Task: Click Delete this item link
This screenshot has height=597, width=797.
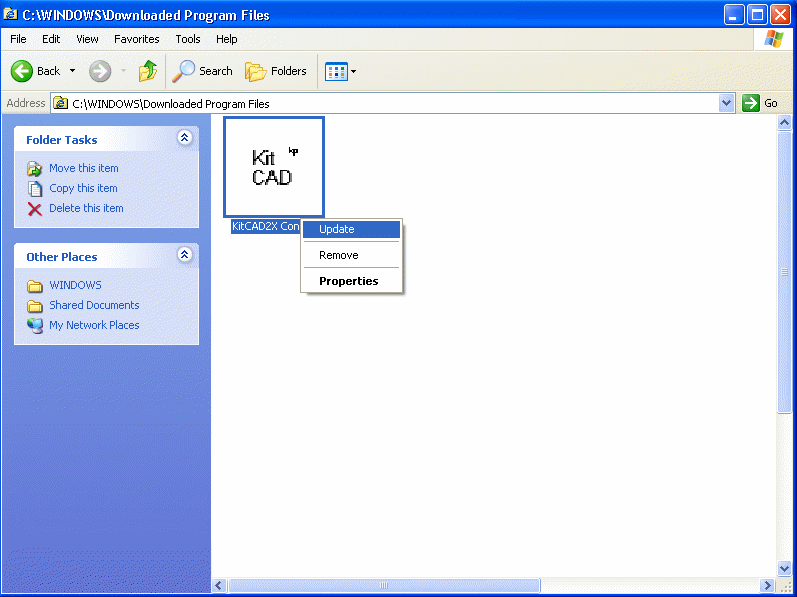Action: pyautogui.click(x=86, y=208)
